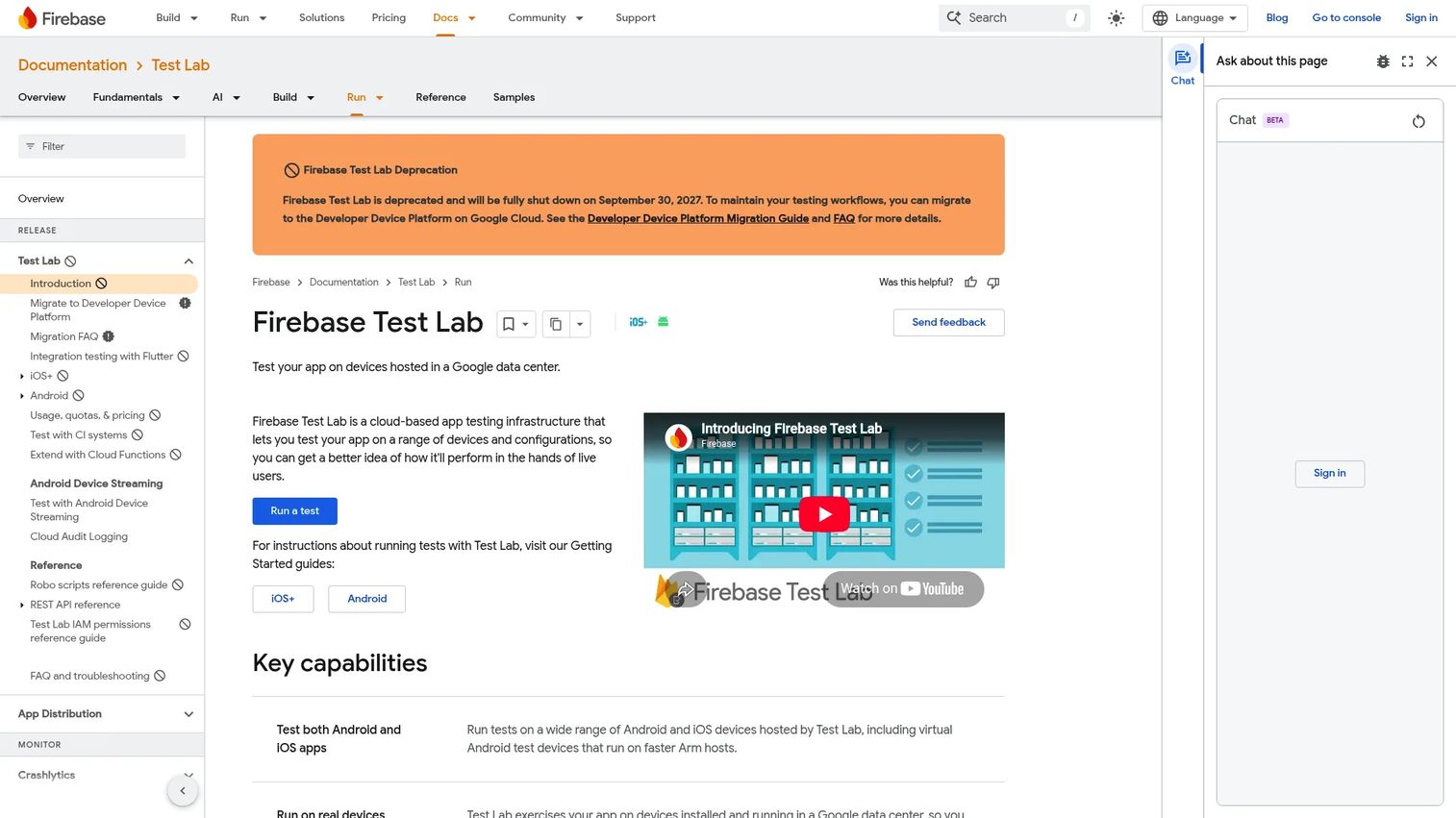The image size is (1456, 818).
Task: Open the Samples tab
Action: click(514, 97)
